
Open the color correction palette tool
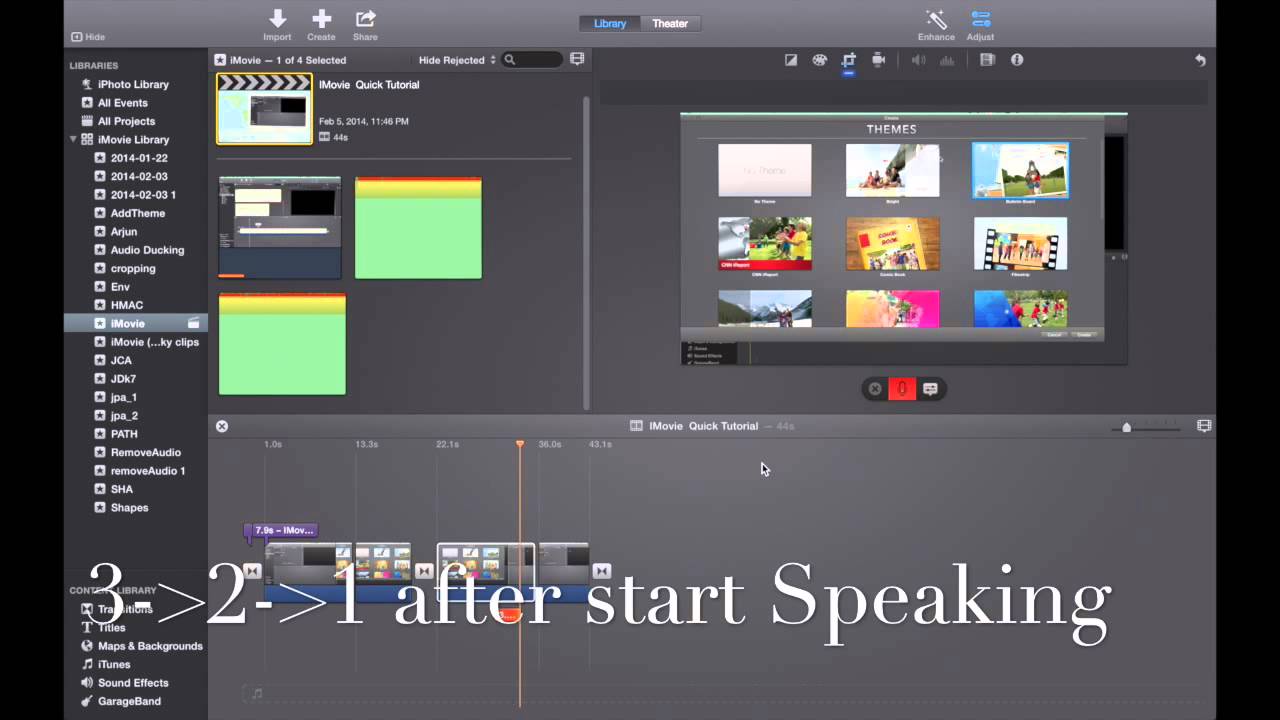pyautogui.click(x=820, y=60)
